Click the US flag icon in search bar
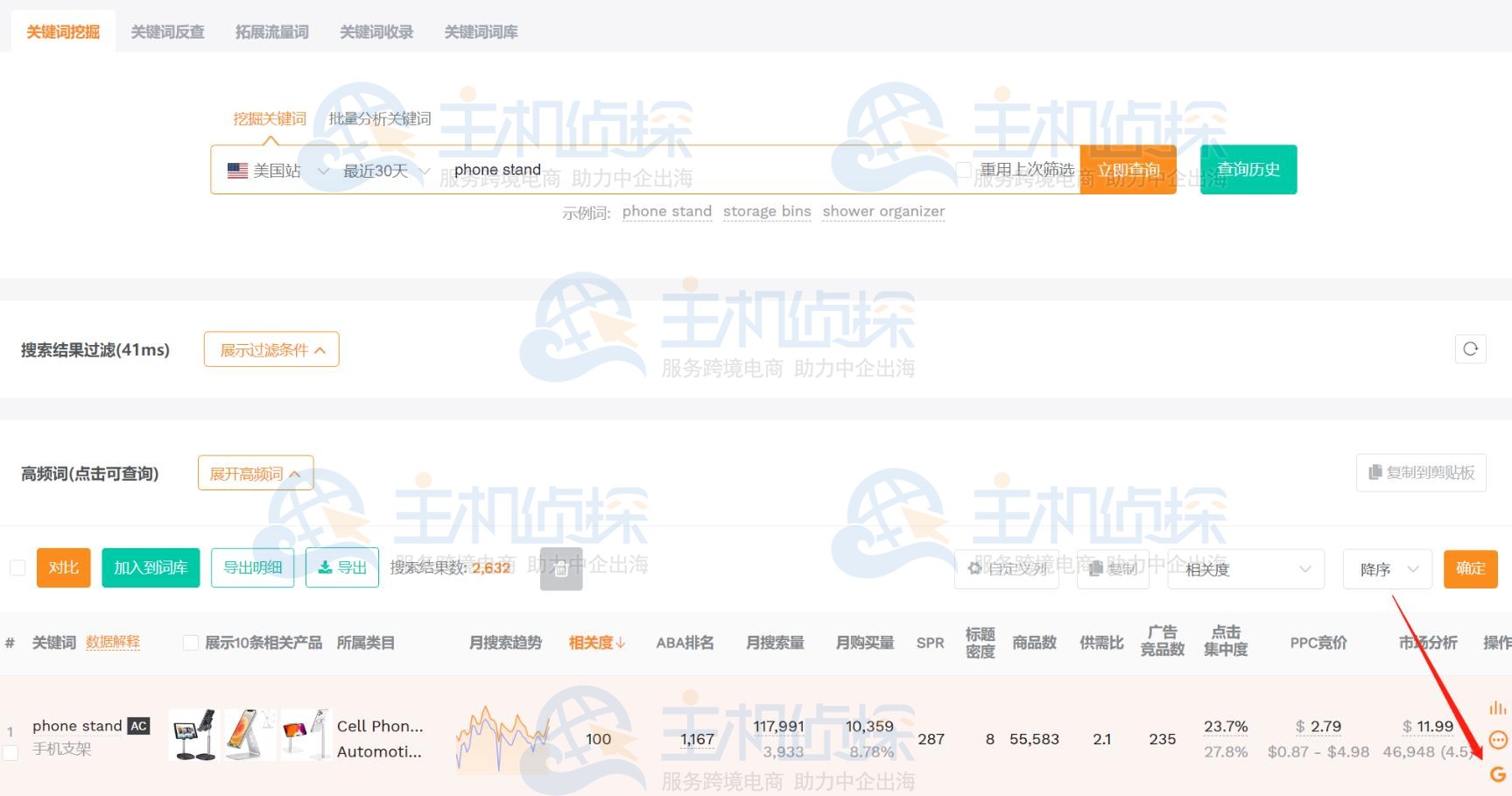 237,171
